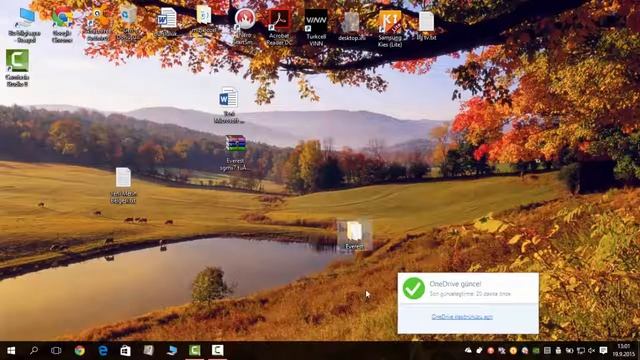Select the This PC desktop icon
Screen dimensions: 640x360
click(24, 24)
